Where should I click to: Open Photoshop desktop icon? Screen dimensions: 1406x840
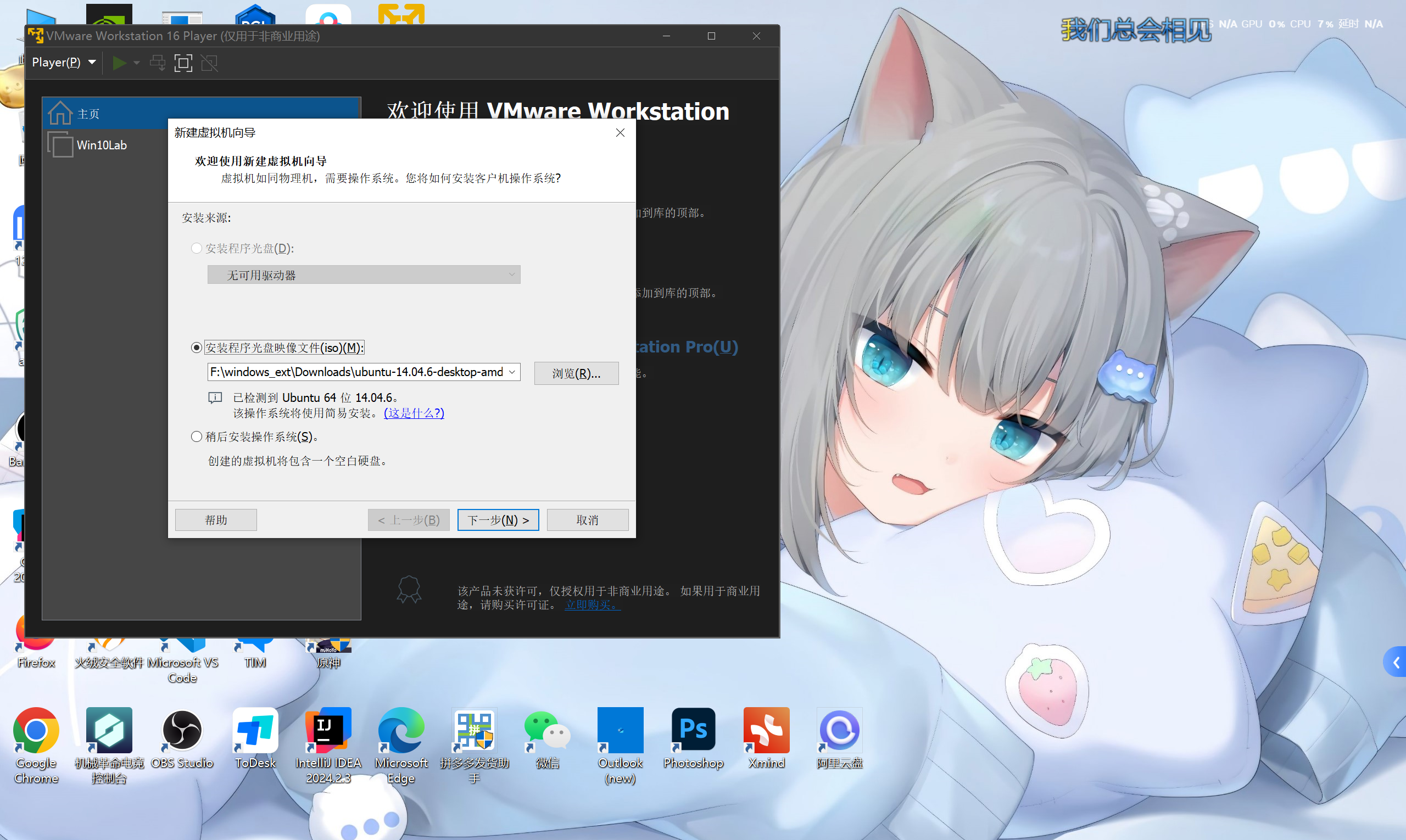[x=694, y=737]
